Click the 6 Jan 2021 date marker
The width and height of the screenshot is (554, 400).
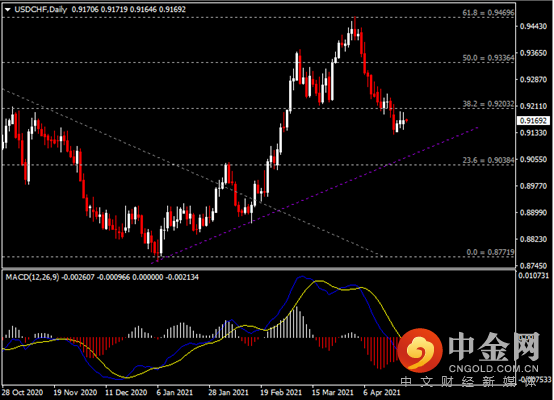pos(175,393)
